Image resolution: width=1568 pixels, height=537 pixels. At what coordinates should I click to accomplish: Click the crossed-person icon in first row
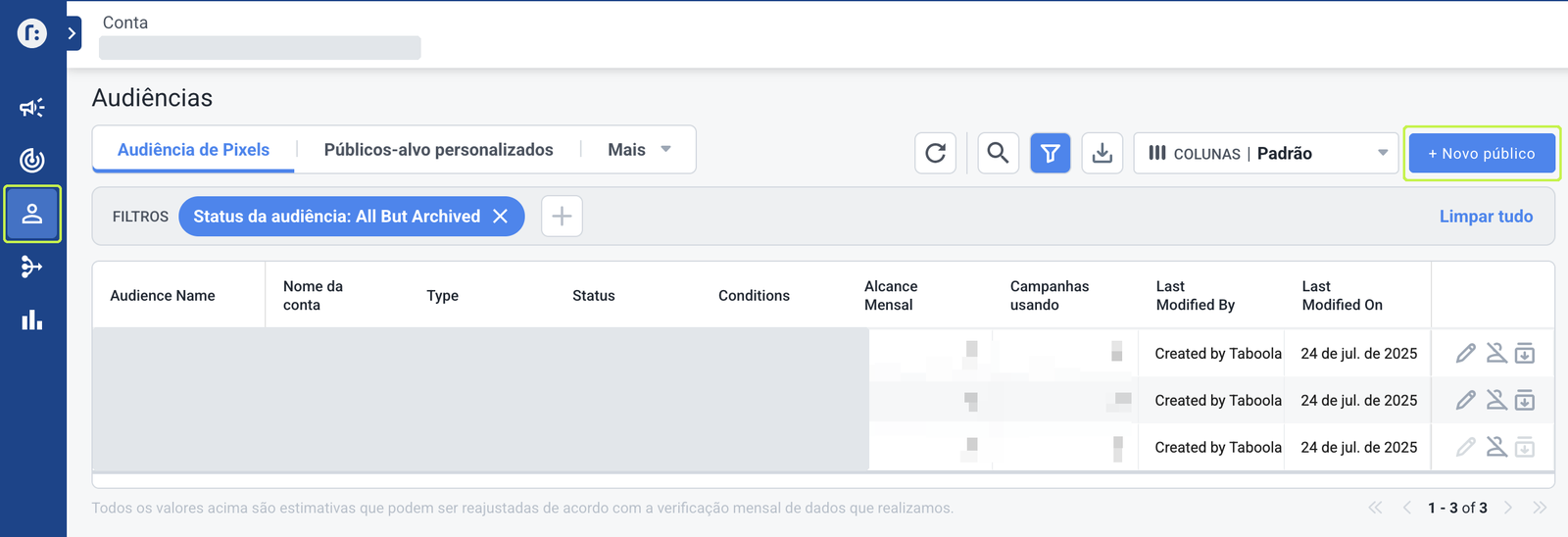pyautogui.click(x=1496, y=353)
